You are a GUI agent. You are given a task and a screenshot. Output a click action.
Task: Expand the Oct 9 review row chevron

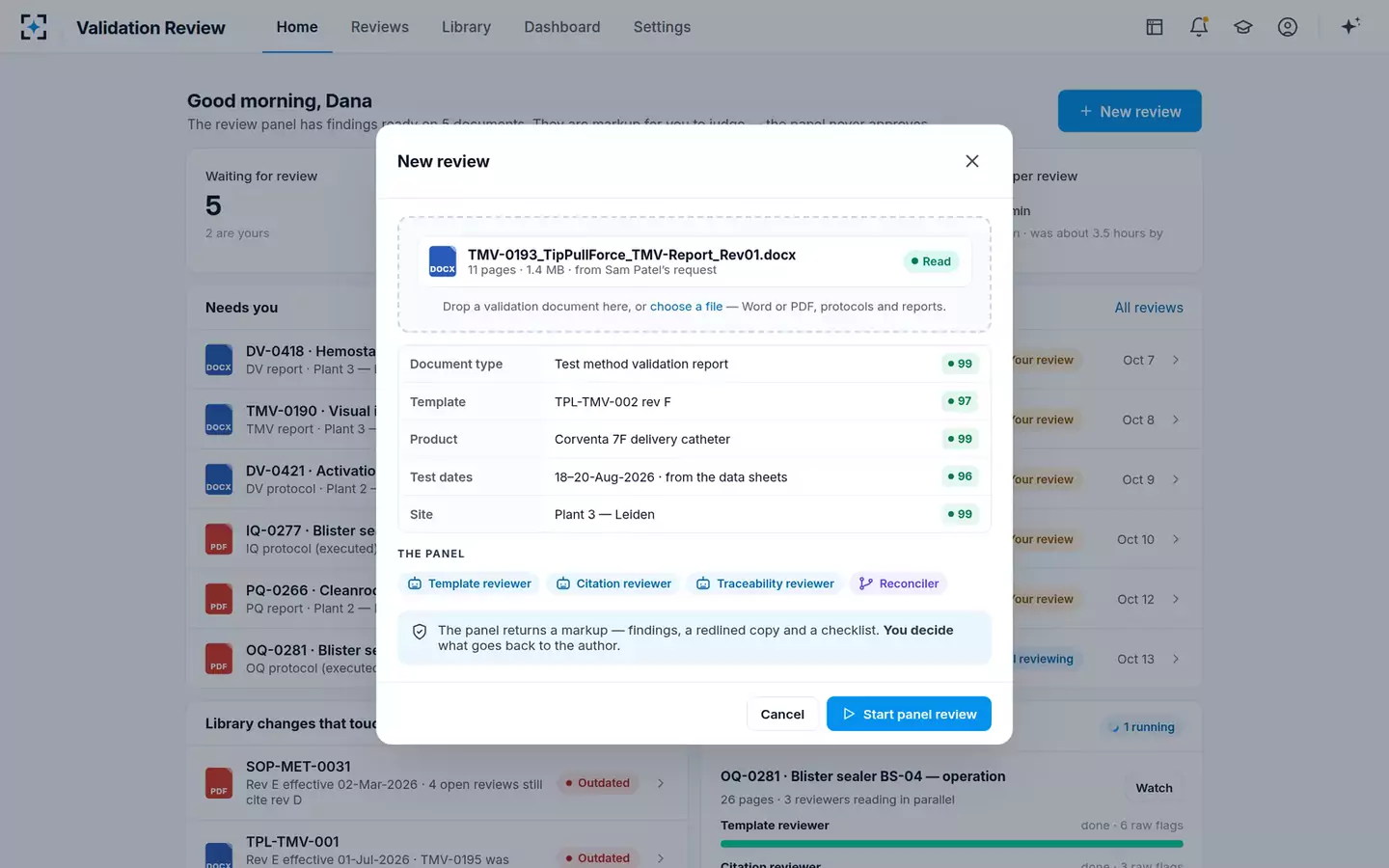click(1176, 479)
